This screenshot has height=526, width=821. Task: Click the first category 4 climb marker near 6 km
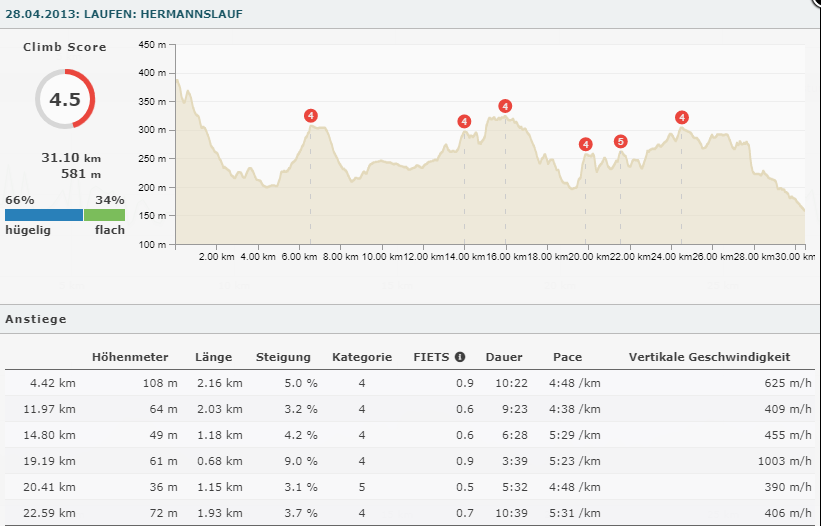click(x=311, y=116)
